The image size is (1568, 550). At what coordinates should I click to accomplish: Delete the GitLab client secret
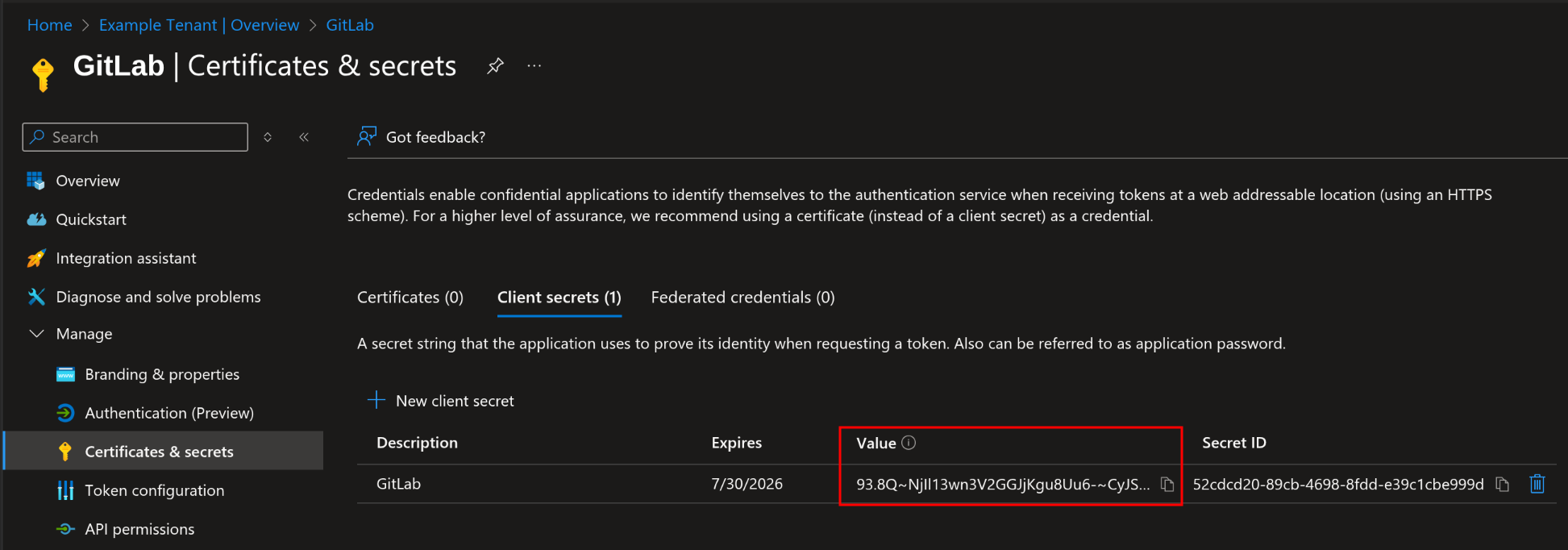[1537, 484]
